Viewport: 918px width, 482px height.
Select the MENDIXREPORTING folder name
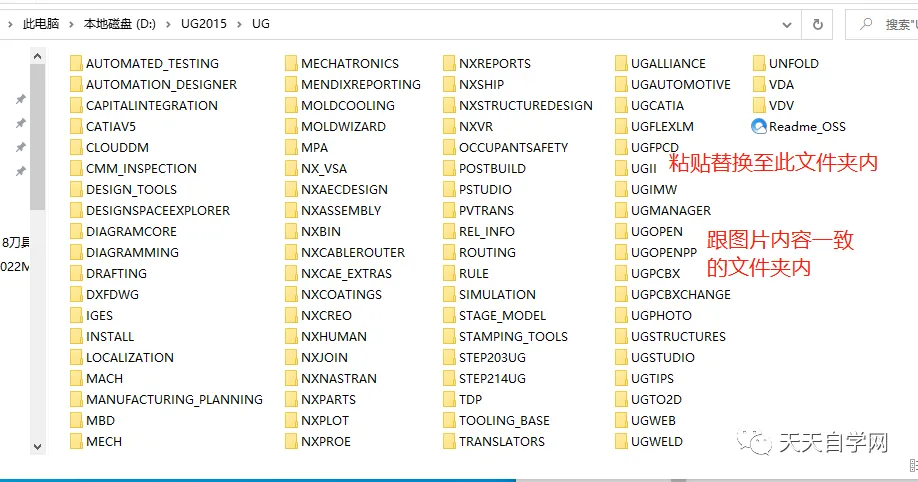pos(361,84)
